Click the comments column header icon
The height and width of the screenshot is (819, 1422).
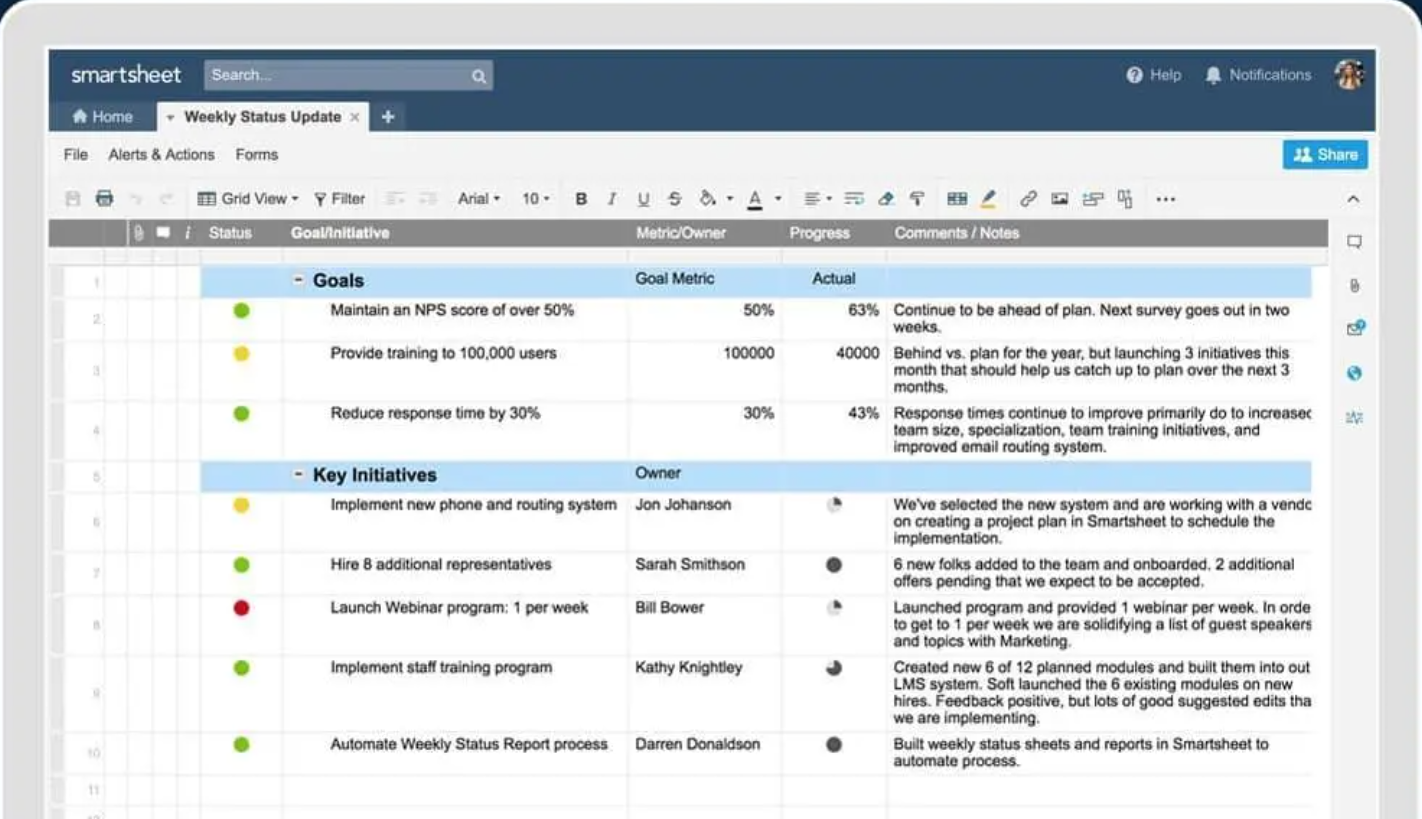pyautogui.click(x=163, y=233)
